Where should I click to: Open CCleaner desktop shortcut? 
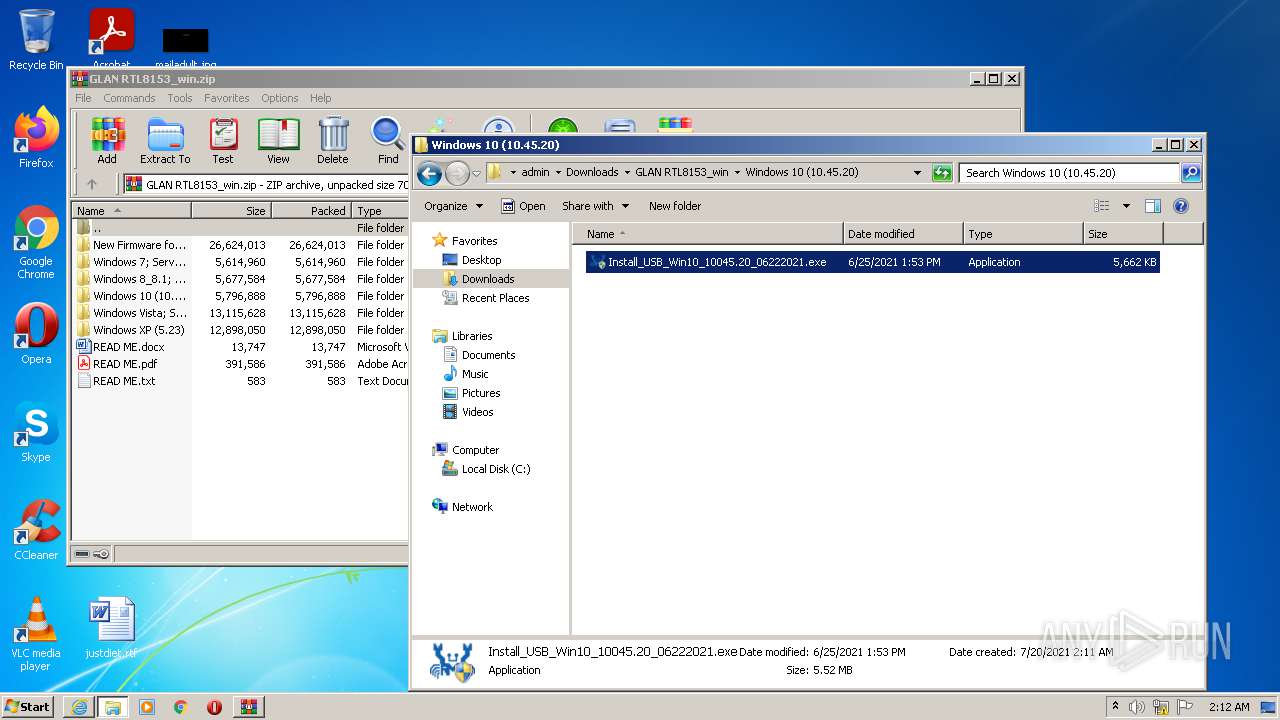coord(36,530)
